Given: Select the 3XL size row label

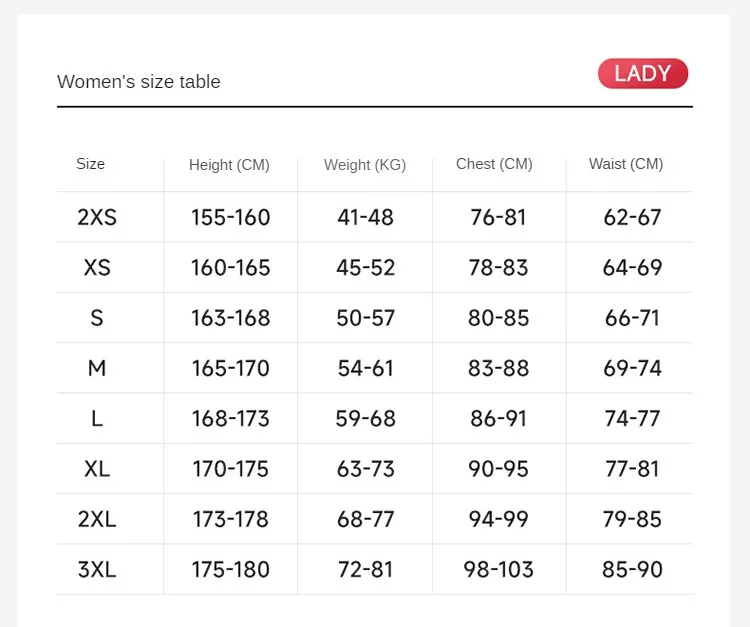Looking at the screenshot, I should point(97,570).
